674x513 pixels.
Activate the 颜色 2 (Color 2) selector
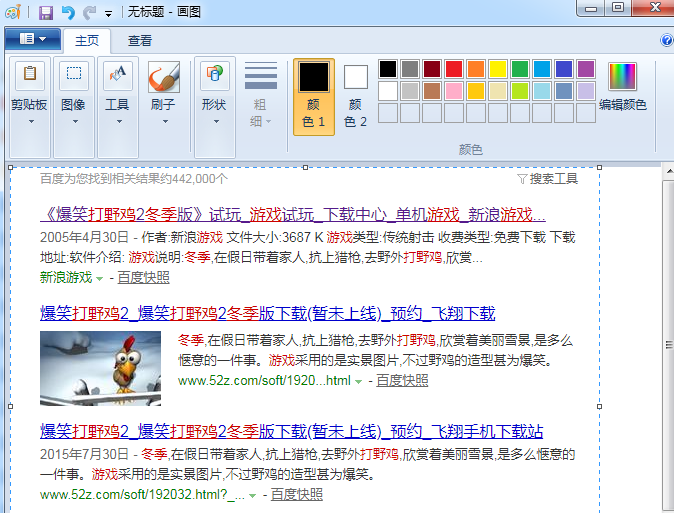356,96
